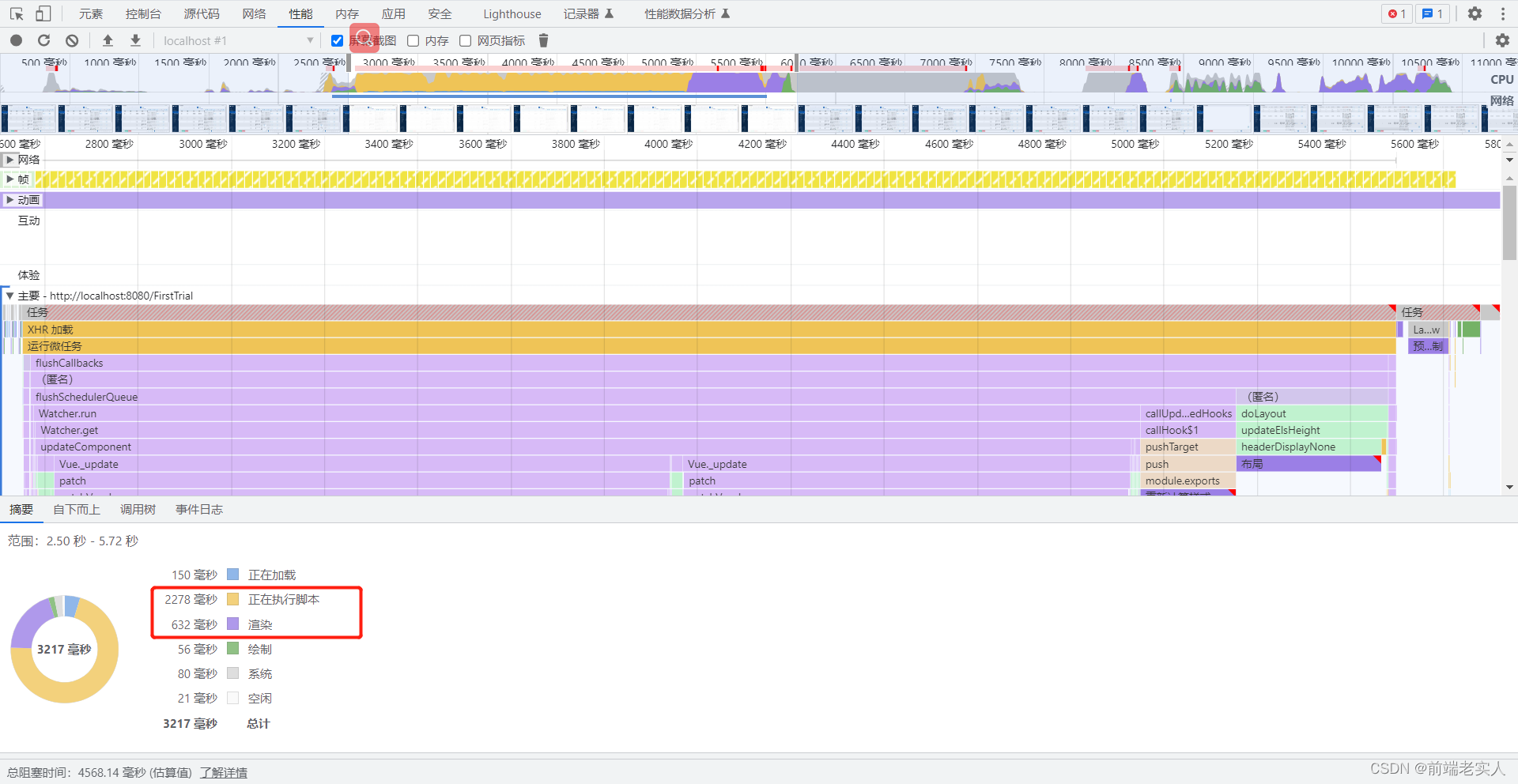Clear the performance recording
Viewport: 1518px width, 784px height.
72,40
